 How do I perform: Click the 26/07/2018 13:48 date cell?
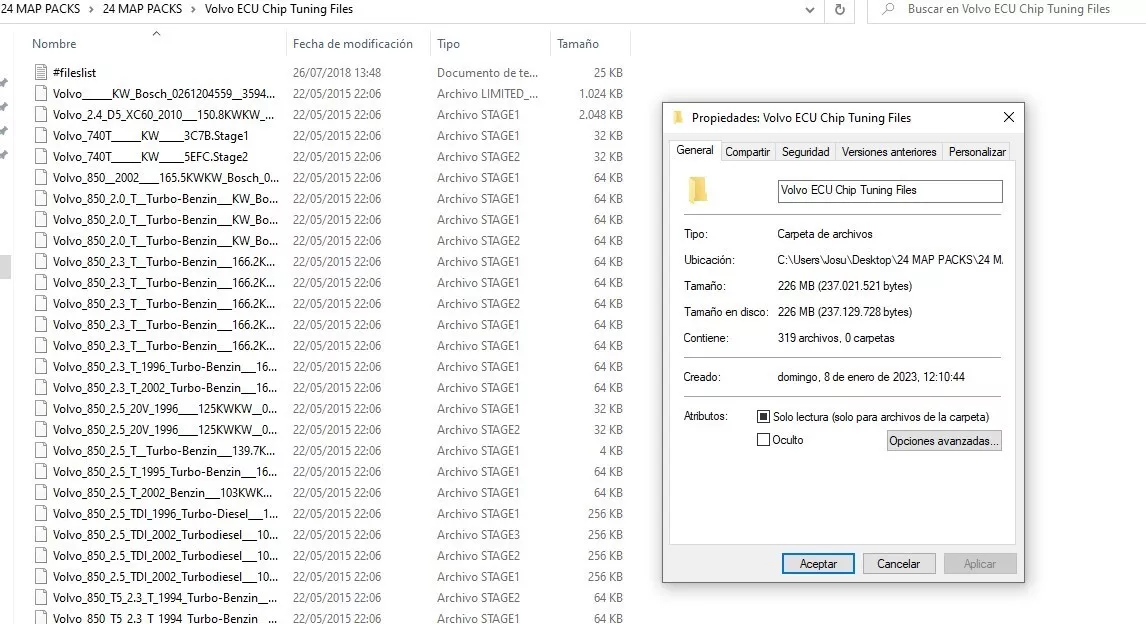tap(337, 73)
